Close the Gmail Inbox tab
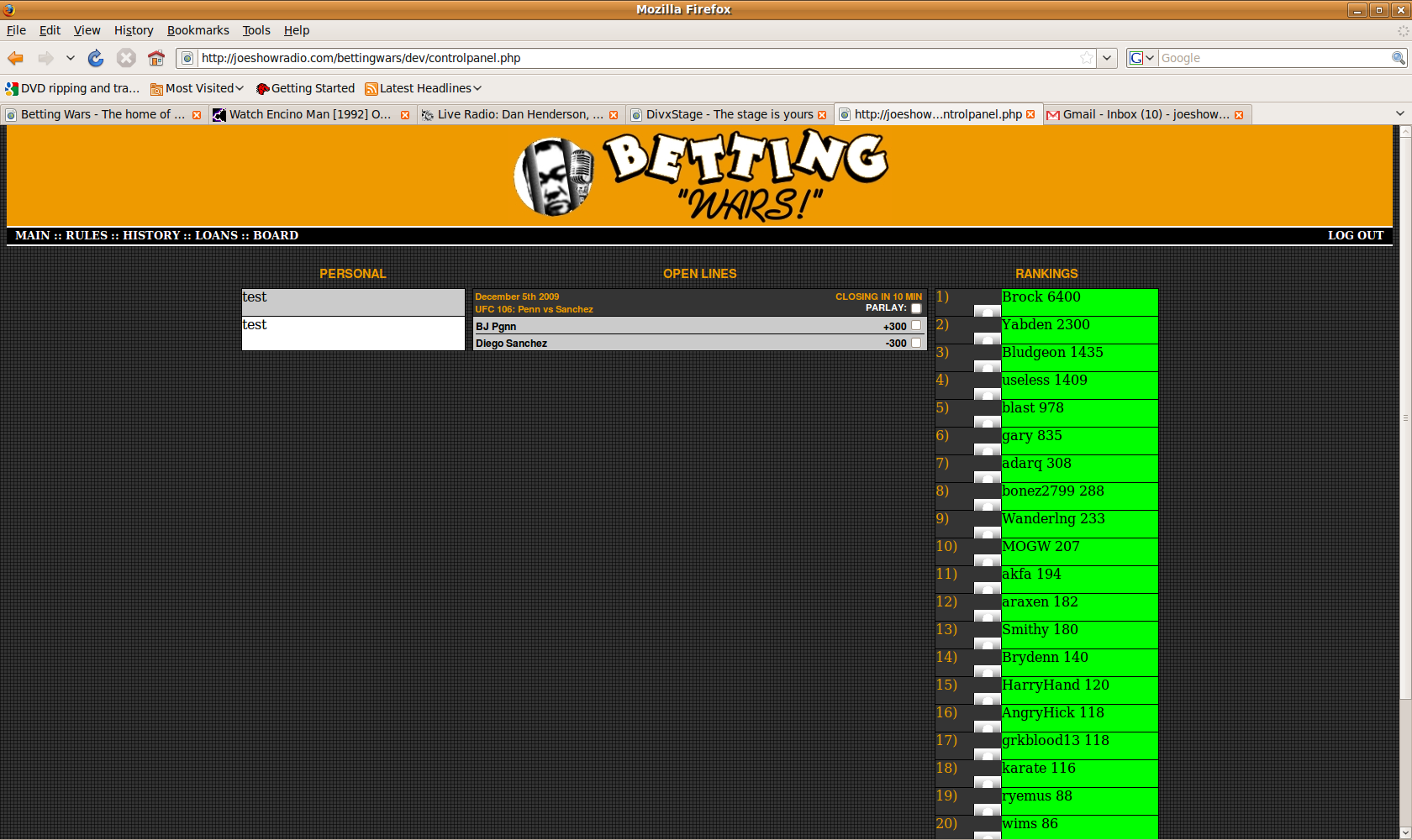The image size is (1412, 840). [x=1239, y=114]
